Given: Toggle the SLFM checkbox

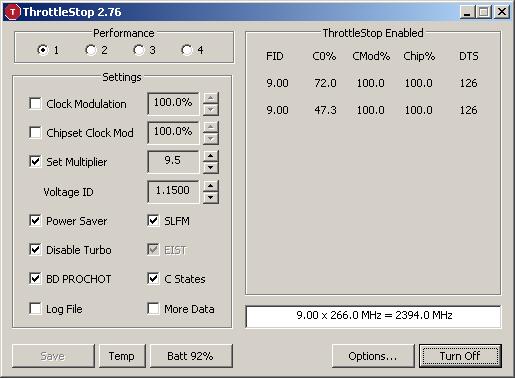Looking at the screenshot, I should coord(153,221).
